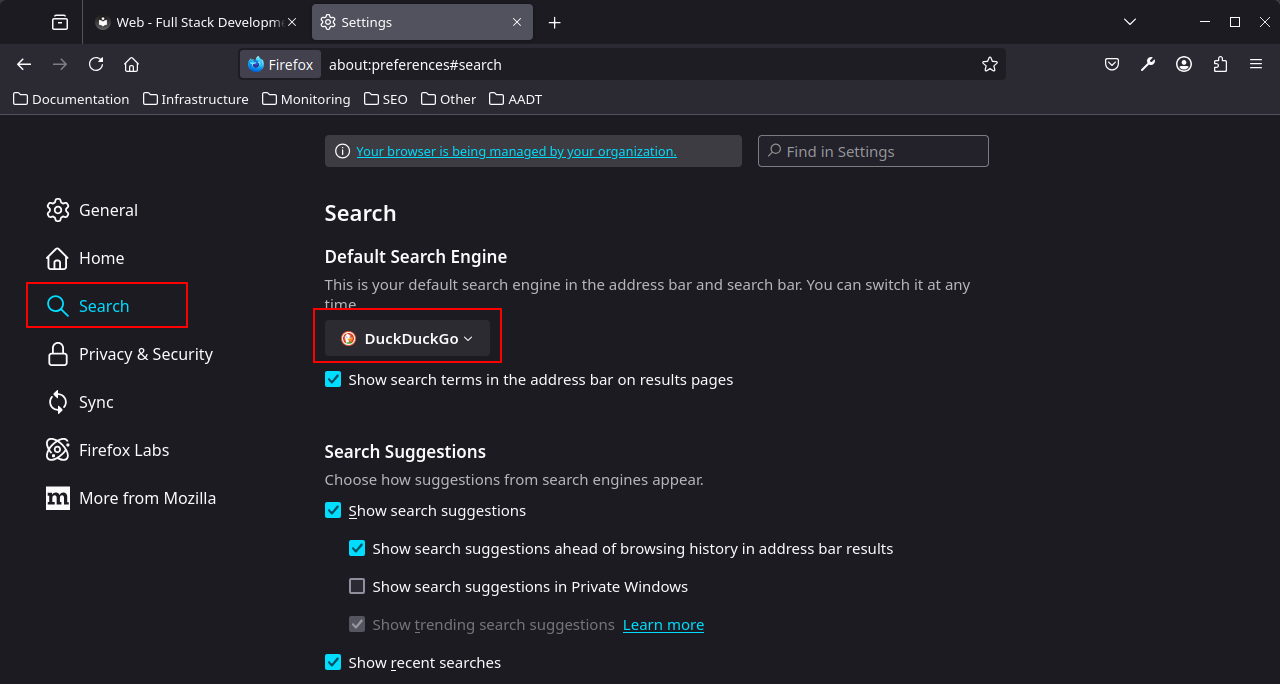Open the Monitoring bookmarks folder
Viewport: 1280px width, 684px height.
tap(306, 99)
